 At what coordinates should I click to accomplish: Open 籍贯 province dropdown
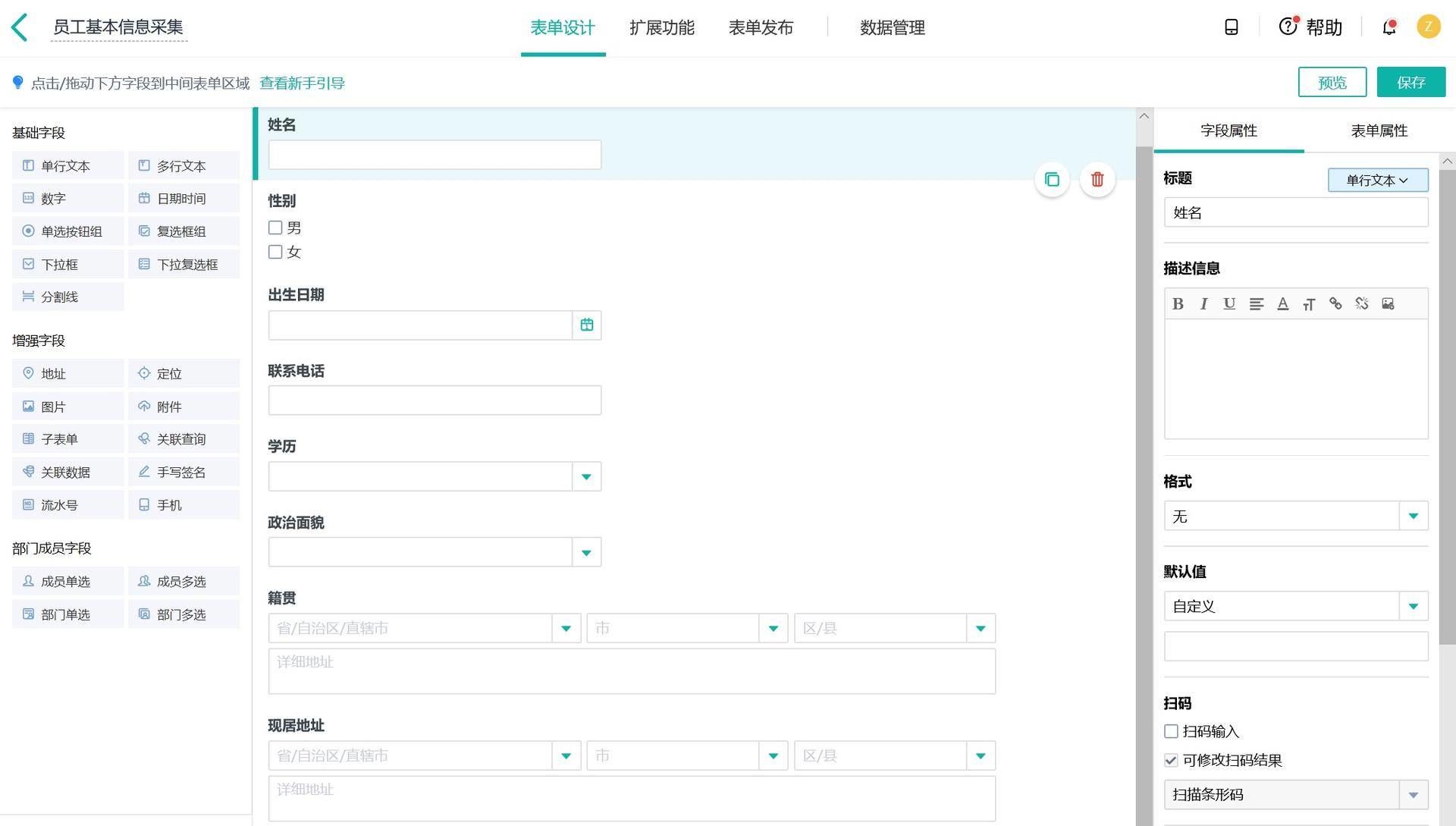(566, 628)
